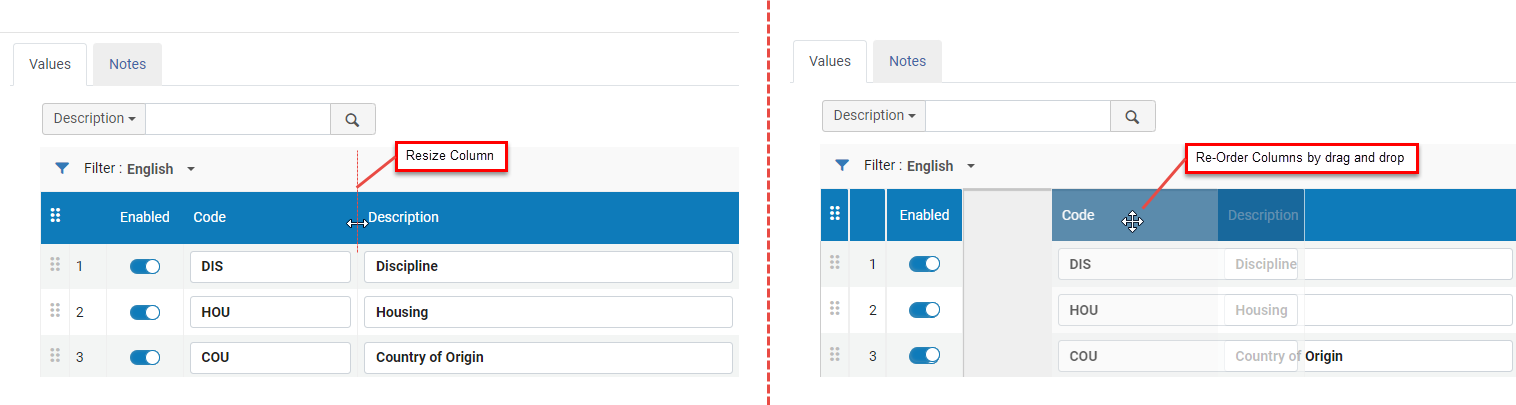The image size is (1516, 405).
Task: Click the row 1 drag handle in right table
Action: [x=835, y=263]
